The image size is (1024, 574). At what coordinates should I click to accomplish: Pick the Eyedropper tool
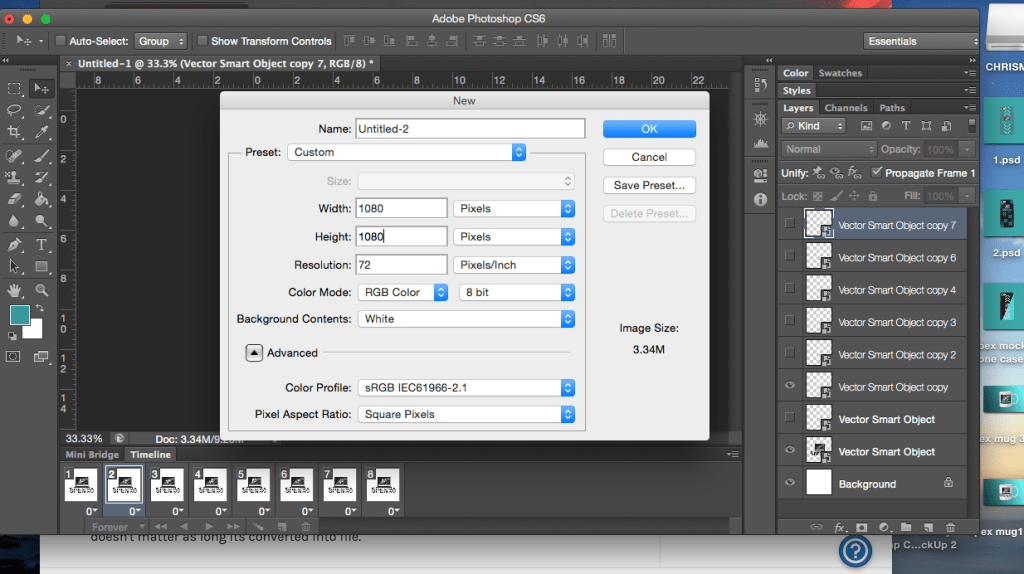[42, 132]
